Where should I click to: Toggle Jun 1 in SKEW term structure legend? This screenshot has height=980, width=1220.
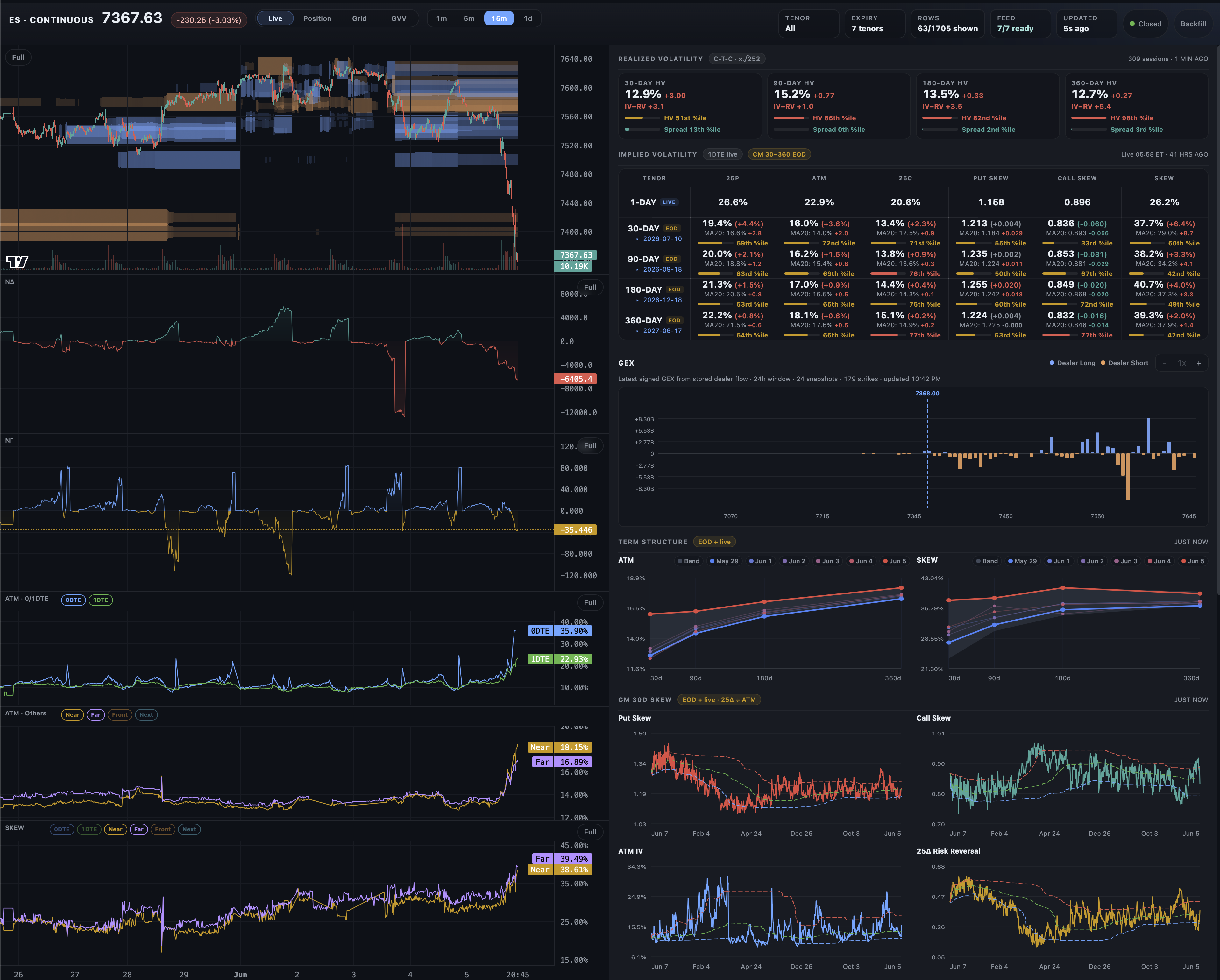tap(1059, 561)
